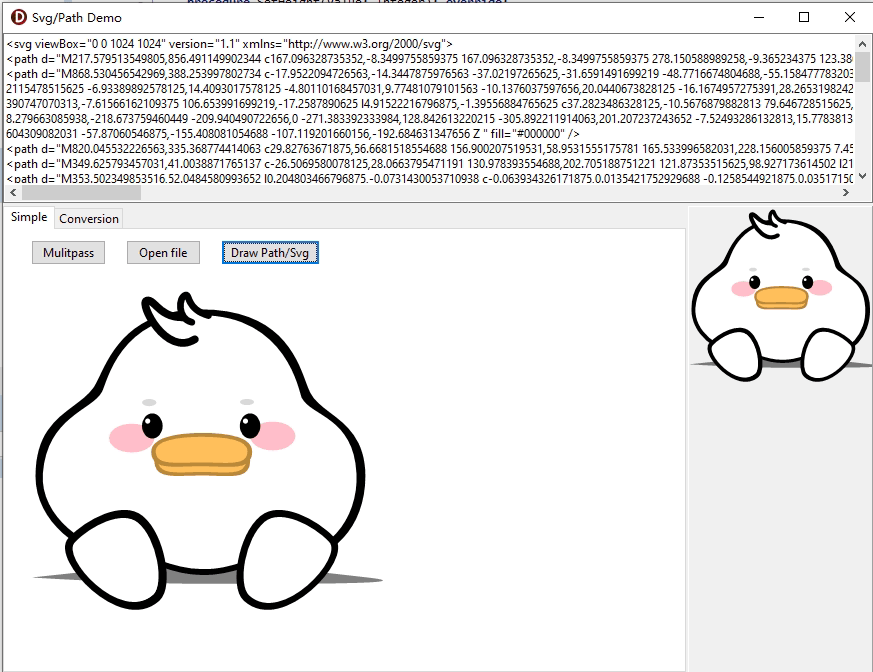Click the vertical scrollbar thumb
Screen dimensions: 873x672
pos(862,67)
